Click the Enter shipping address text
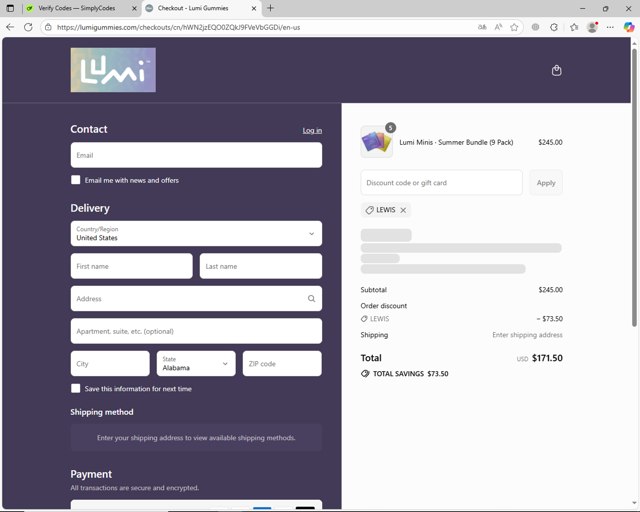This screenshot has height=512, width=640. 527,335
